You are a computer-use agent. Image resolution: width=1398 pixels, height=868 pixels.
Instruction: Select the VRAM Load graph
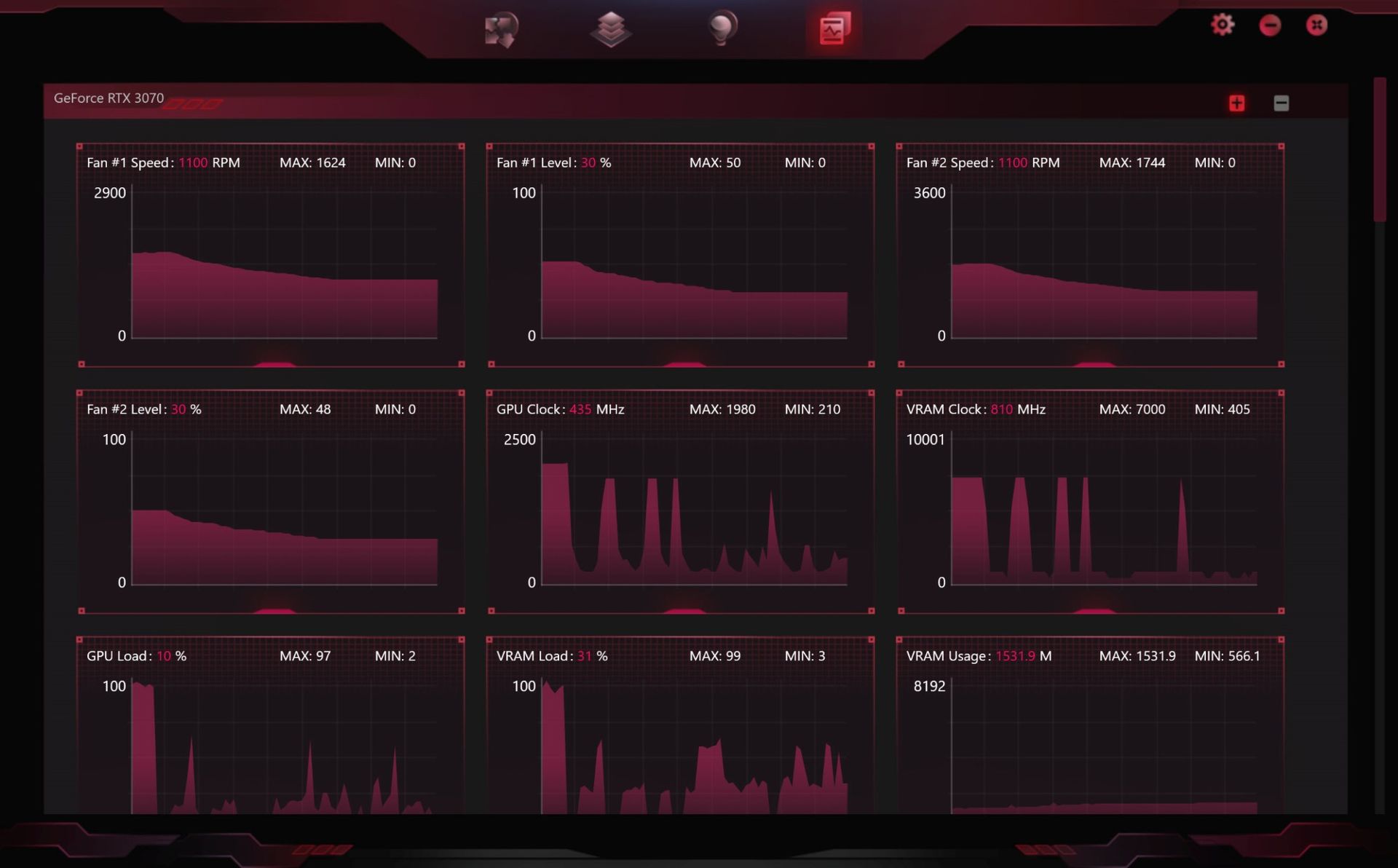tap(681, 725)
